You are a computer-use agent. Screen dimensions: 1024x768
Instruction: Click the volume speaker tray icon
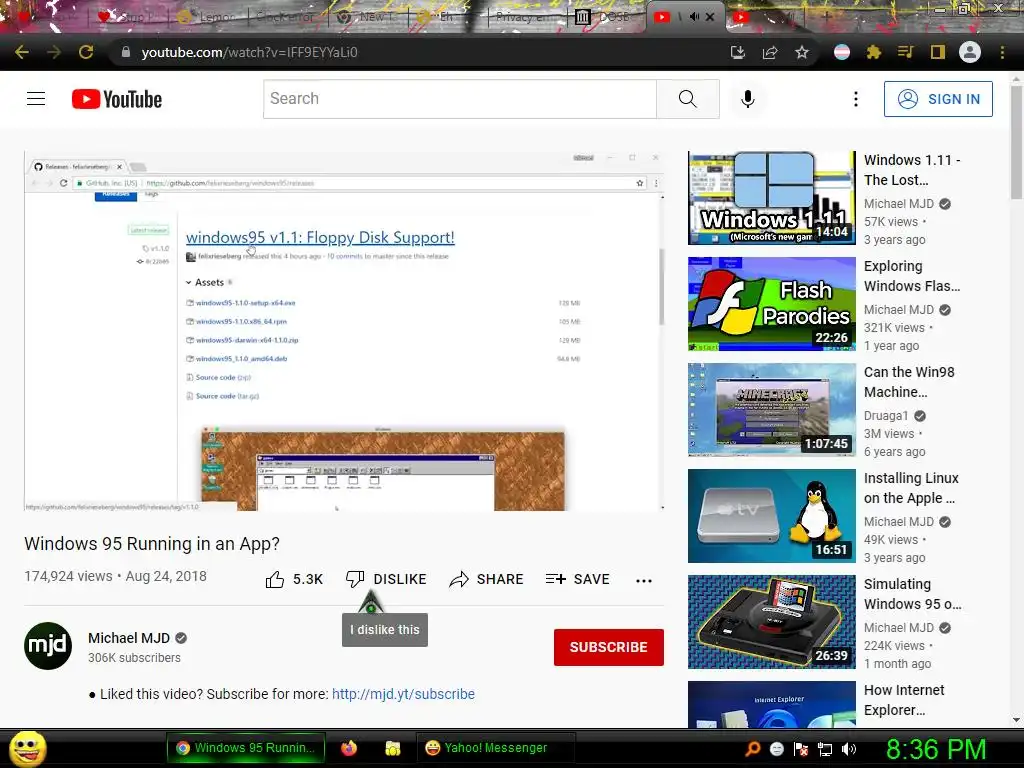pyautogui.click(x=849, y=749)
